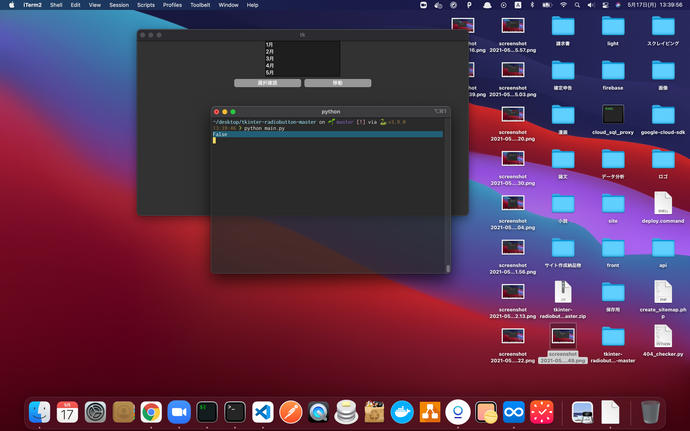The width and height of the screenshot is (690, 431).
Task: Open the site folder on the desktop
Action: [613, 208]
